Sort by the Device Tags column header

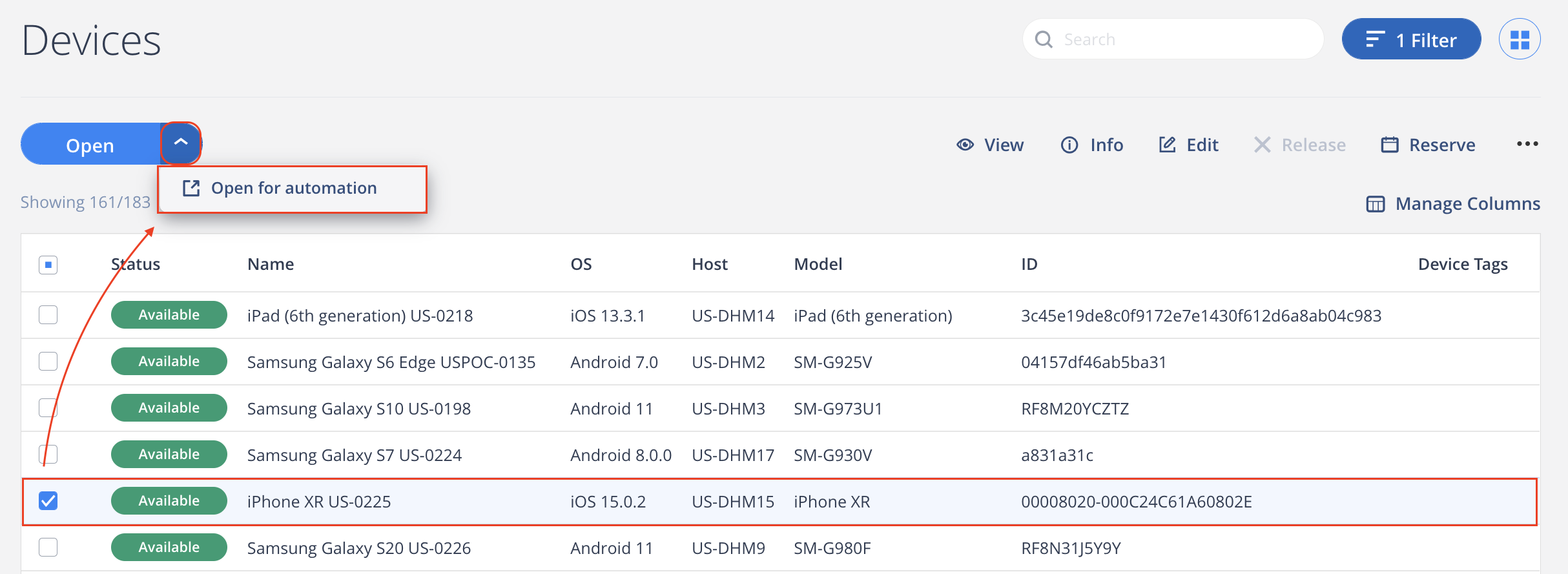1463,264
